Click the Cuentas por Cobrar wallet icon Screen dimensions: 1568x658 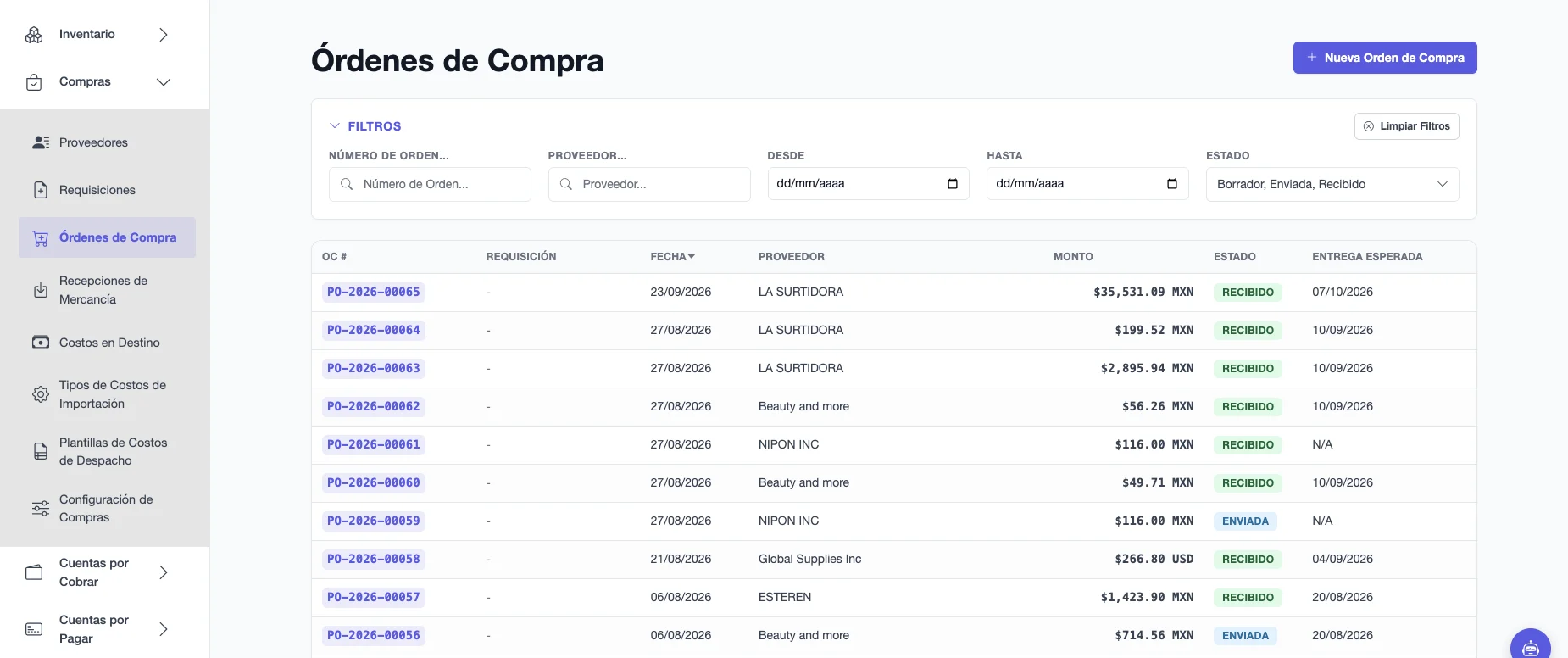34,572
